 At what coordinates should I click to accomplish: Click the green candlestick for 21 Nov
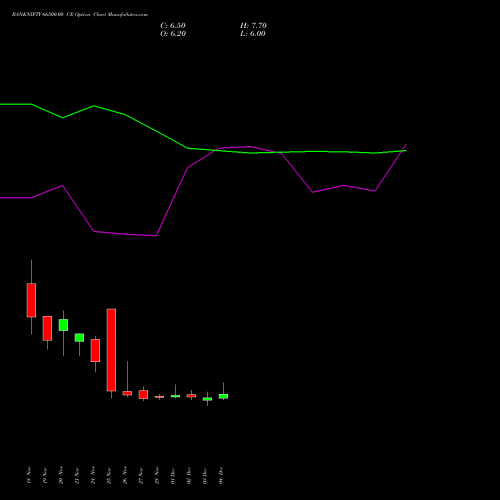[79, 338]
